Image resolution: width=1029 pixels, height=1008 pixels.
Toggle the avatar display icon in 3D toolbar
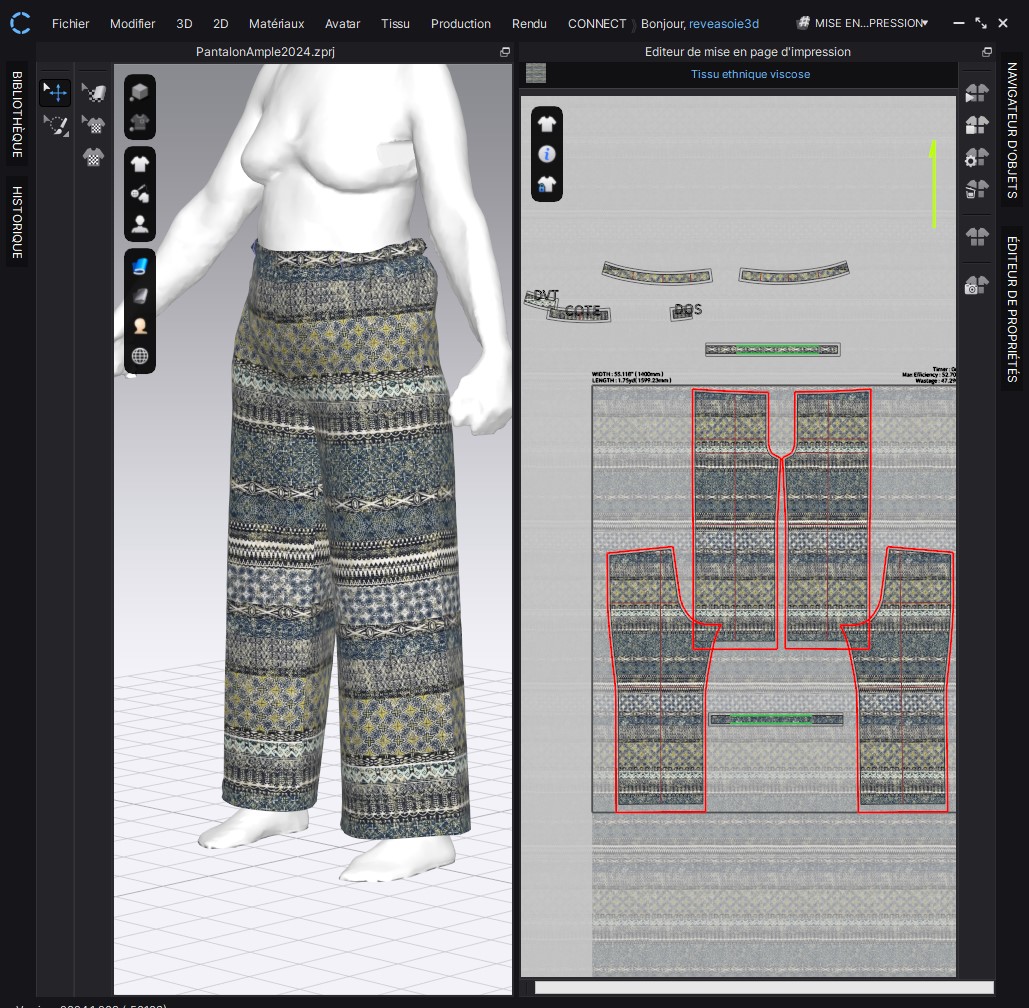tap(140, 224)
